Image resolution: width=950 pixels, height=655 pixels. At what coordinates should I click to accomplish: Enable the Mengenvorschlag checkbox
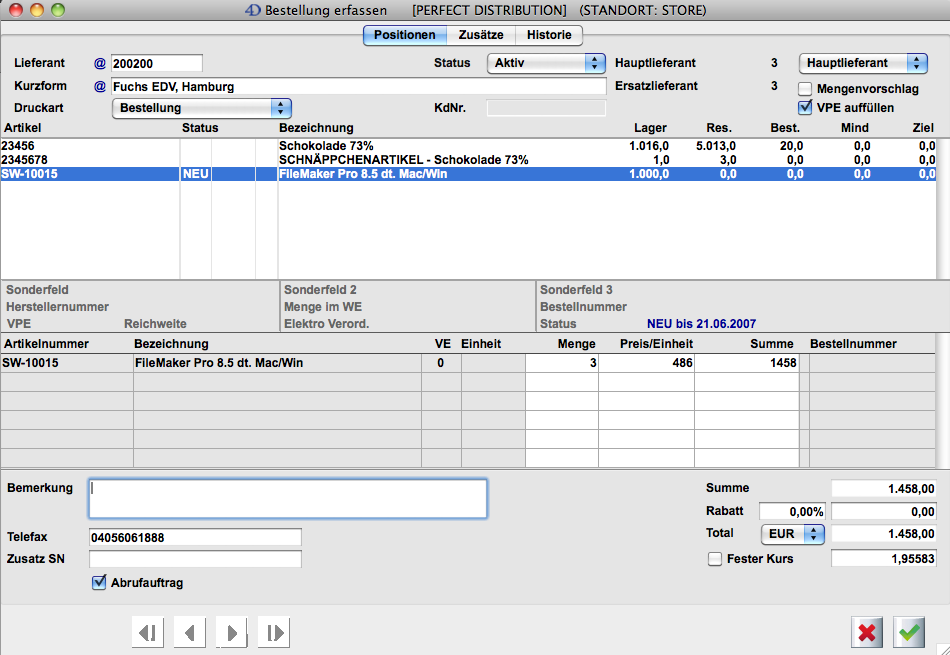click(805, 89)
